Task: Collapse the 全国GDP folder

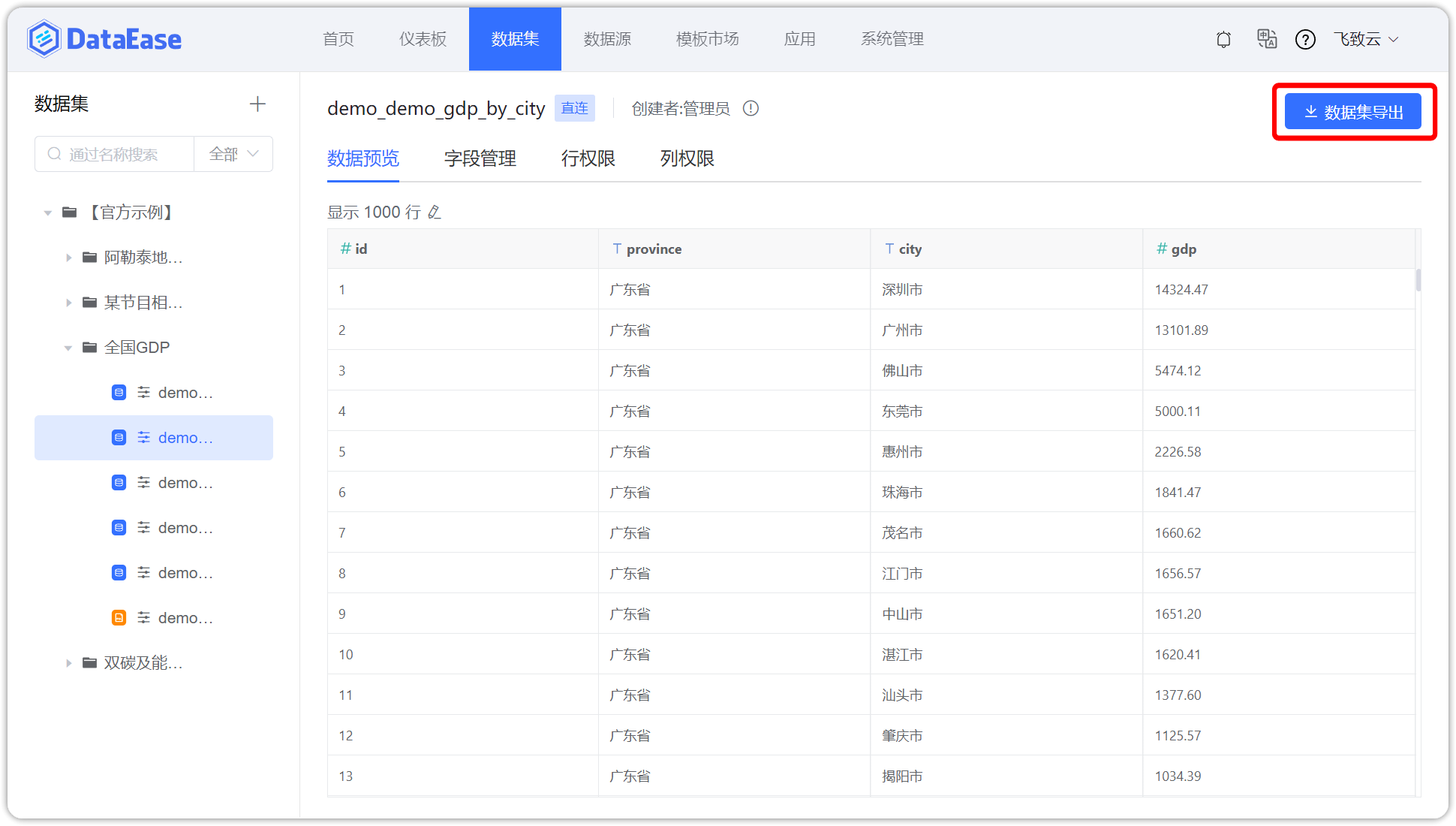Action: click(68, 348)
